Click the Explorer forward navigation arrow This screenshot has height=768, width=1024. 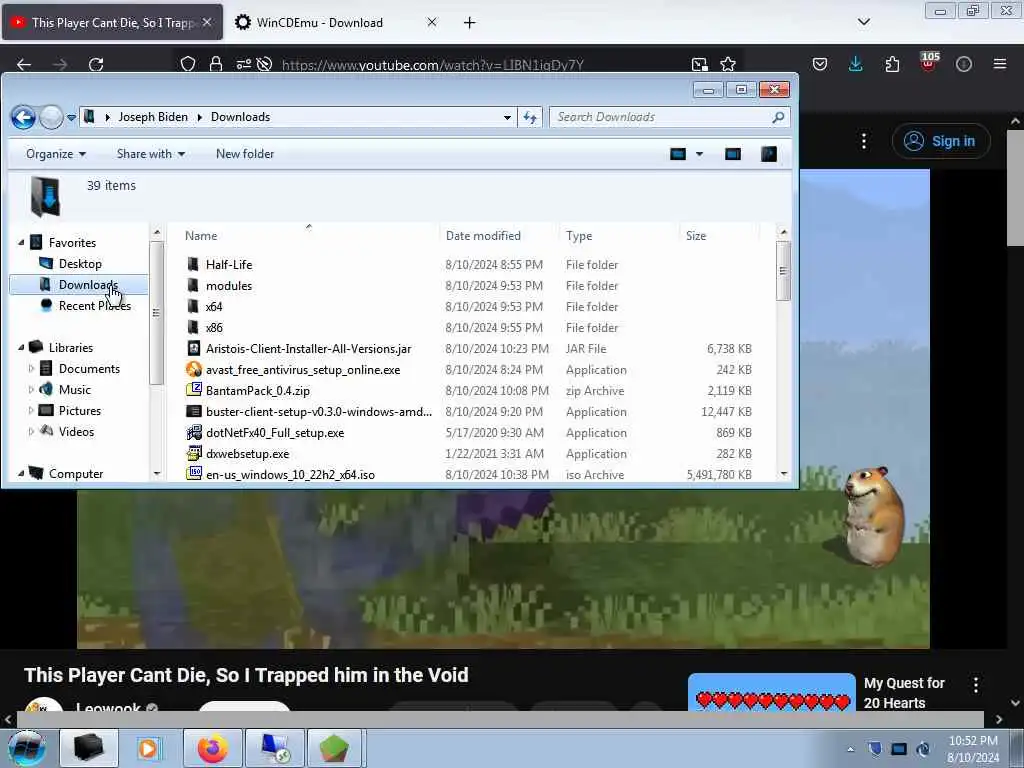click(51, 118)
